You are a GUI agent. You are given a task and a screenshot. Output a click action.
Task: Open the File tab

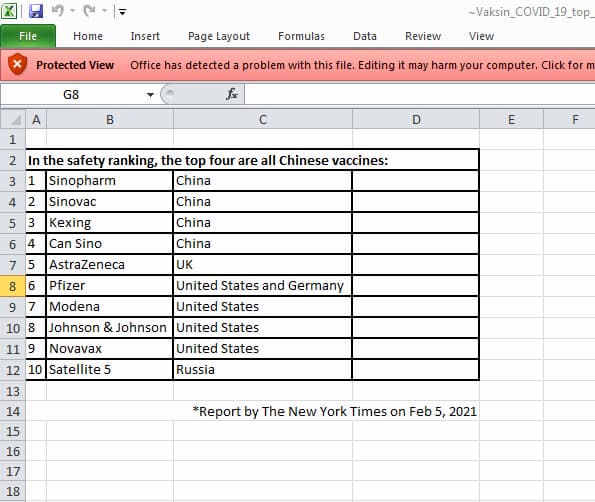pos(28,36)
